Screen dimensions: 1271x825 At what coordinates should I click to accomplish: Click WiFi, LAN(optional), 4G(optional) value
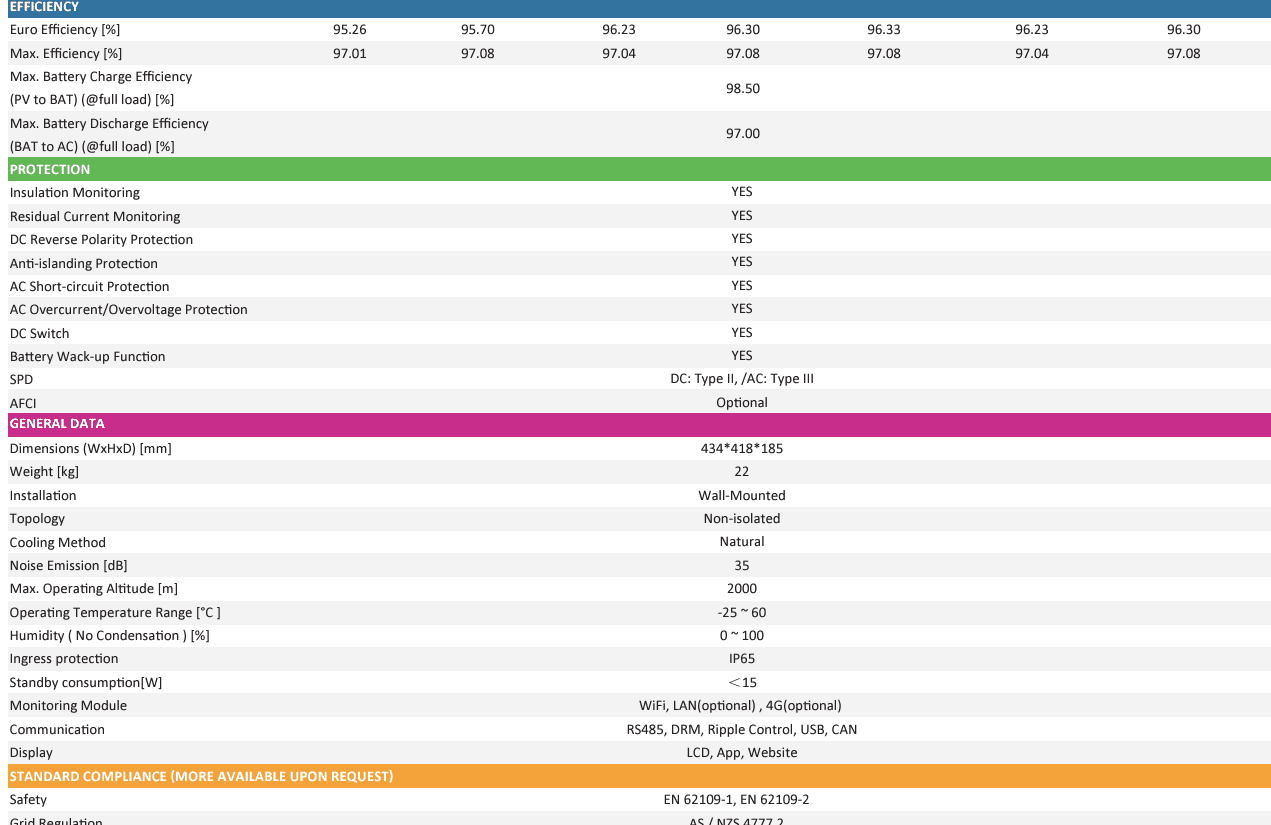click(x=741, y=705)
